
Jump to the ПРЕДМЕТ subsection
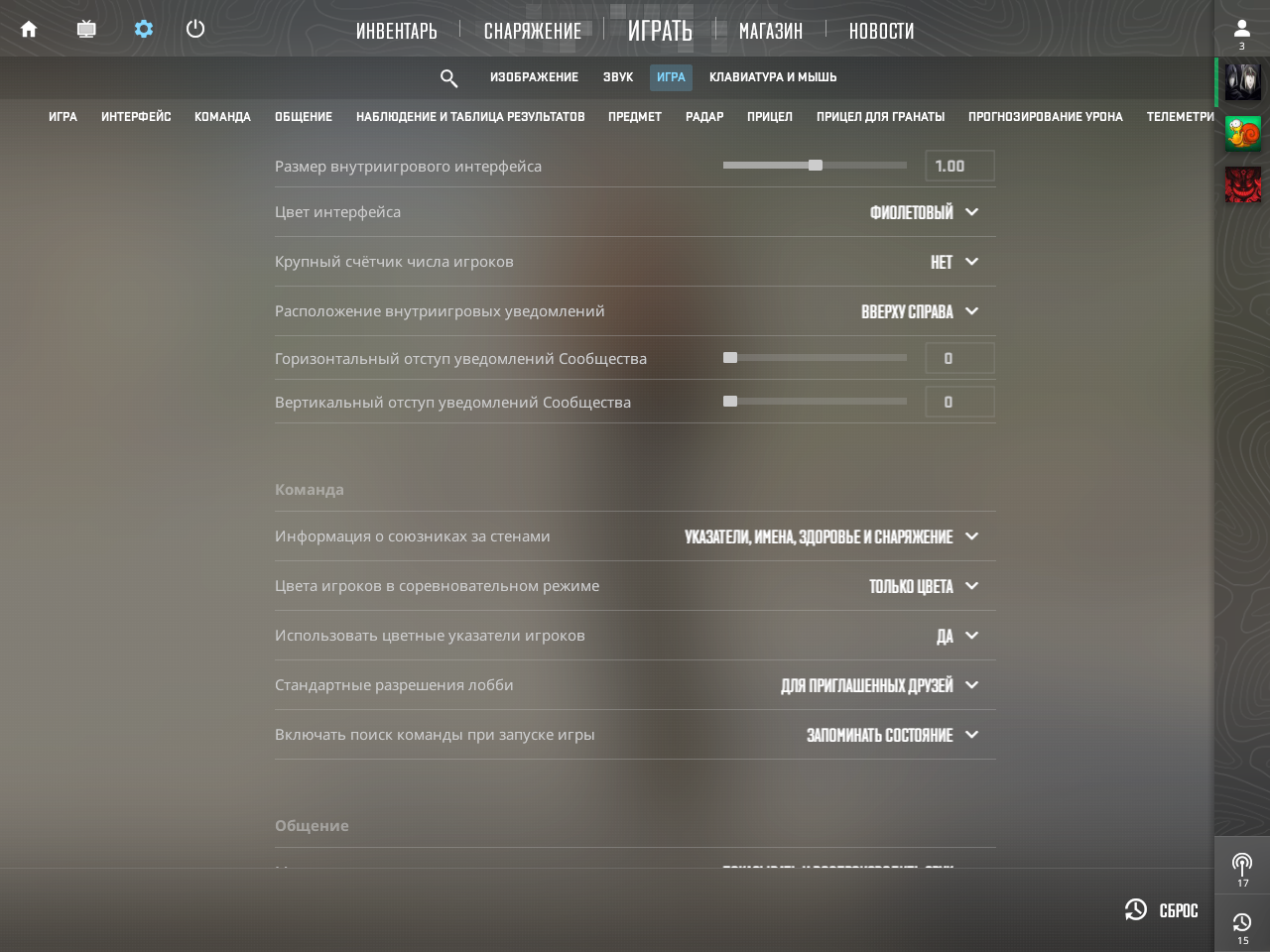635,117
